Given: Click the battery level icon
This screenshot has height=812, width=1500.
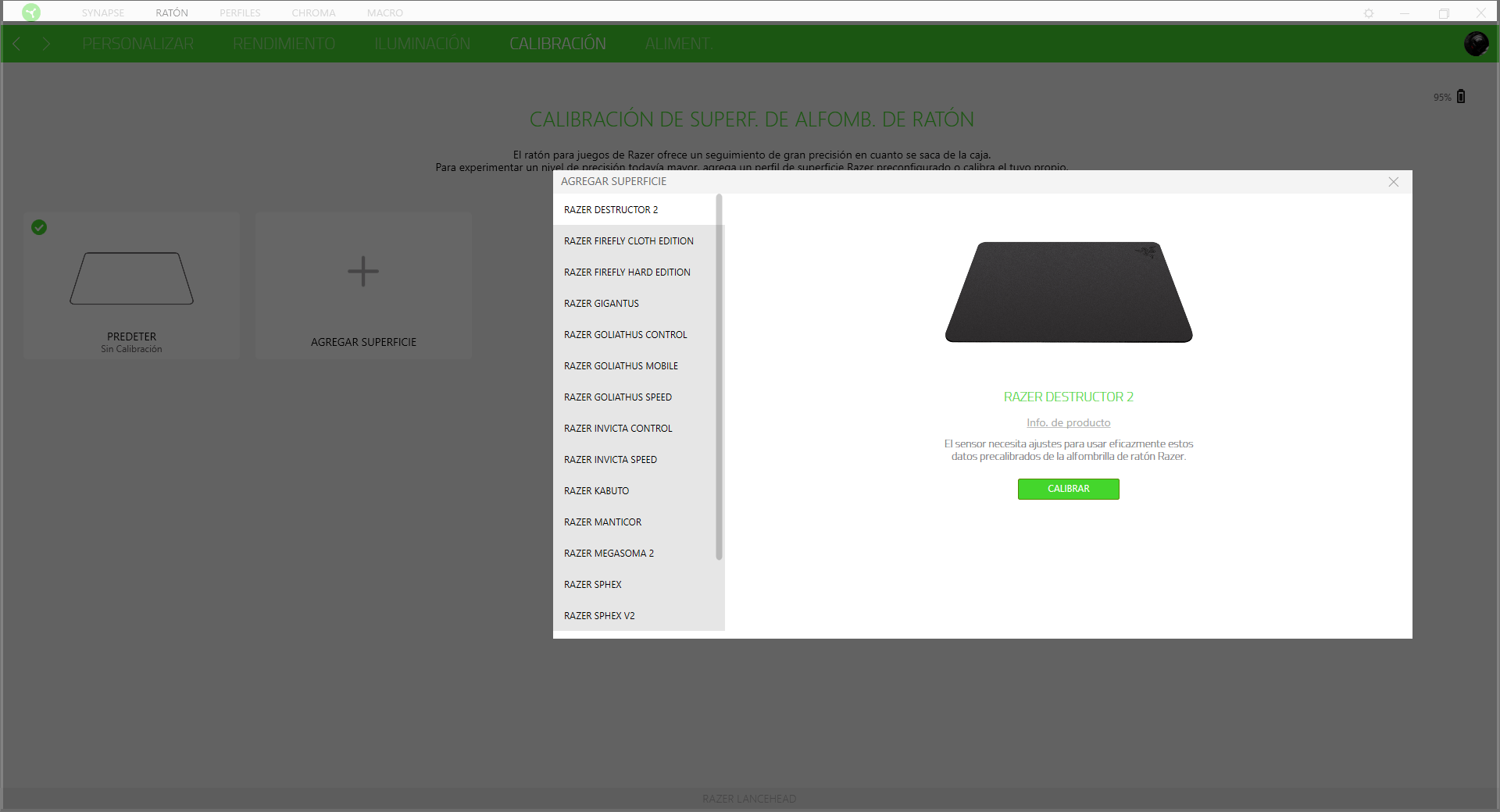Looking at the screenshot, I should (1461, 96).
